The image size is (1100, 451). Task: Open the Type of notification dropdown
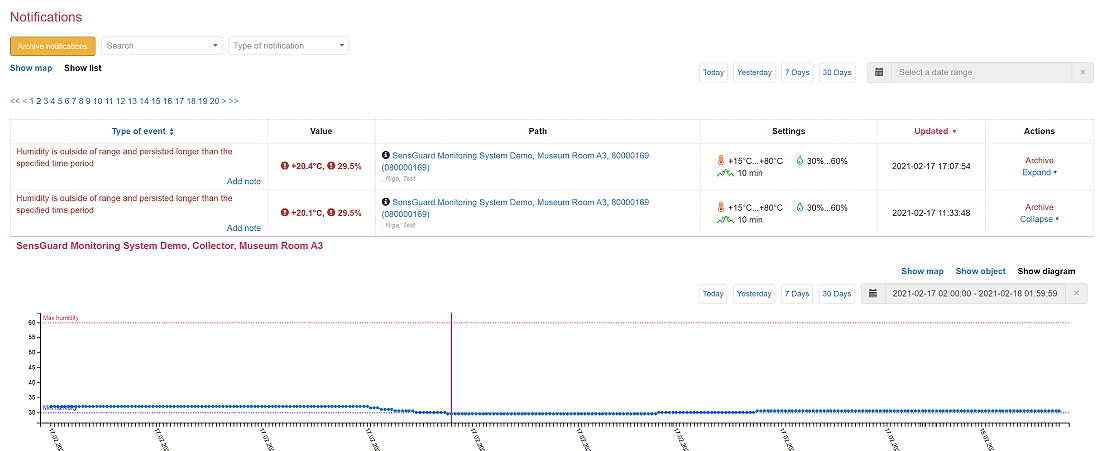288,46
